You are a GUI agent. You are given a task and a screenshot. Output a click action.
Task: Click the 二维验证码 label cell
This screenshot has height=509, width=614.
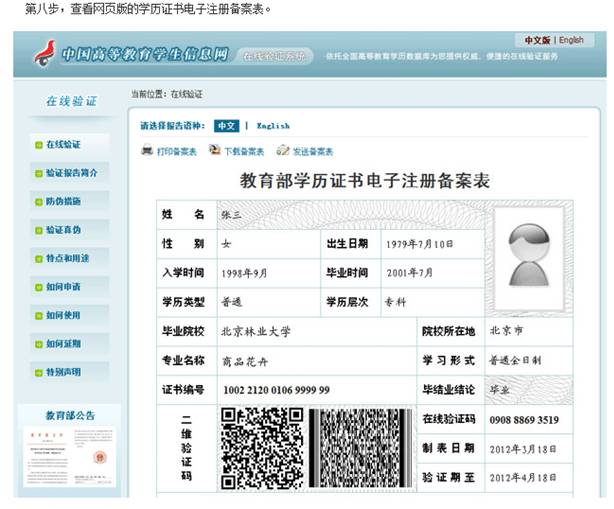point(186,448)
